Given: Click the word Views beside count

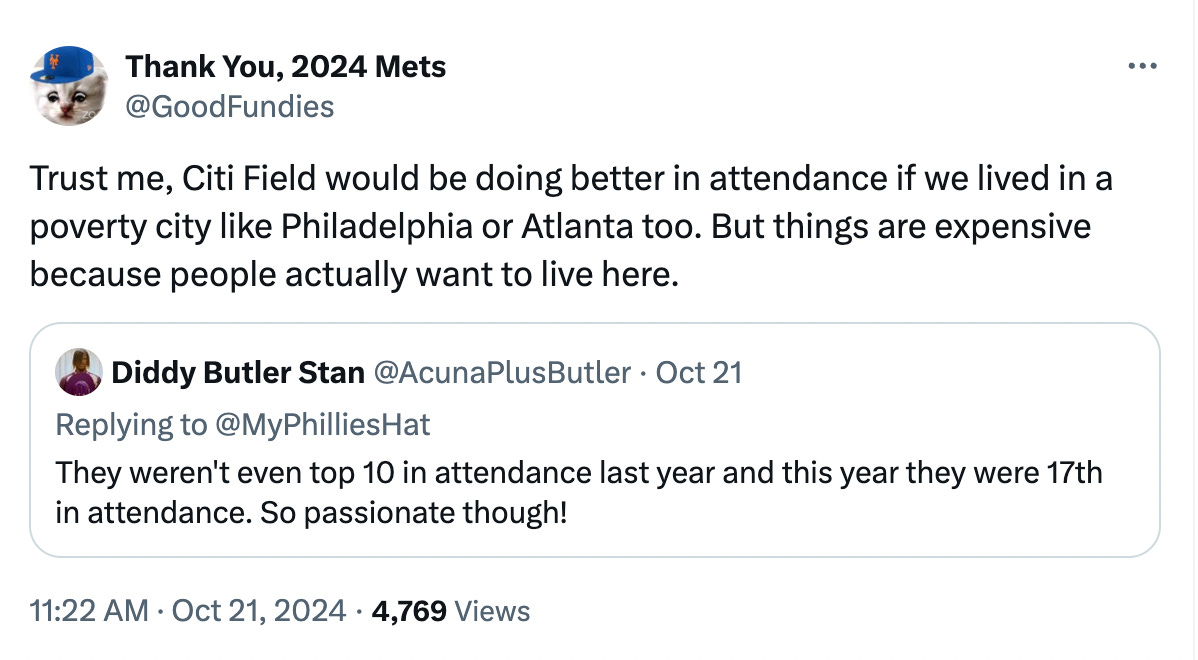Looking at the screenshot, I should (x=492, y=611).
